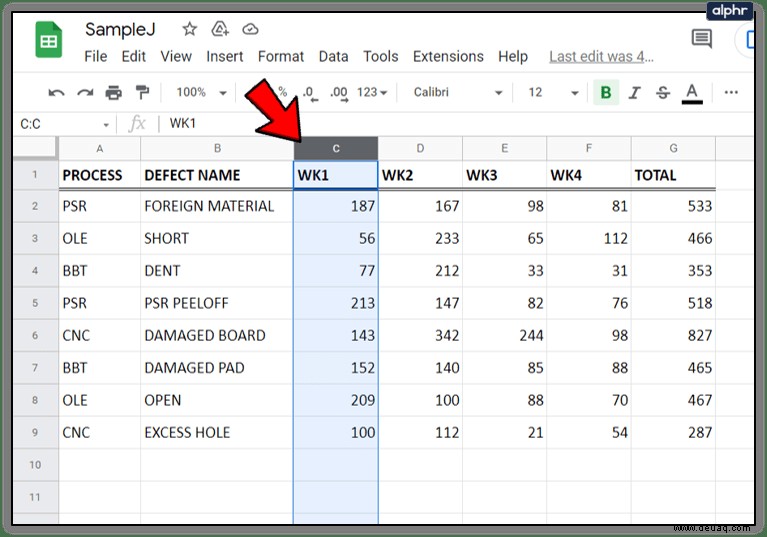Click the WK3 header cell

click(x=504, y=175)
